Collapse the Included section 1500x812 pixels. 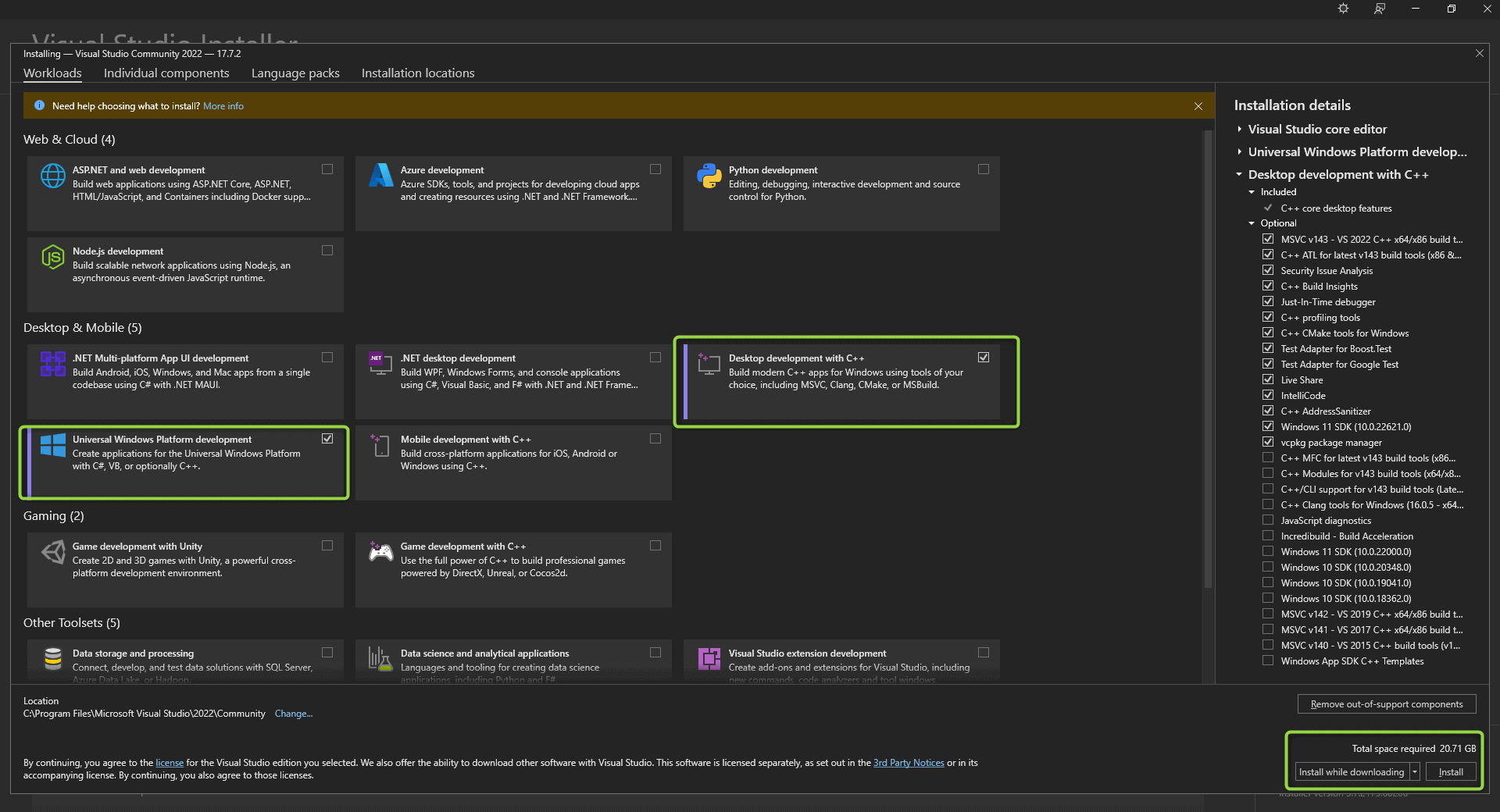pyautogui.click(x=1252, y=192)
